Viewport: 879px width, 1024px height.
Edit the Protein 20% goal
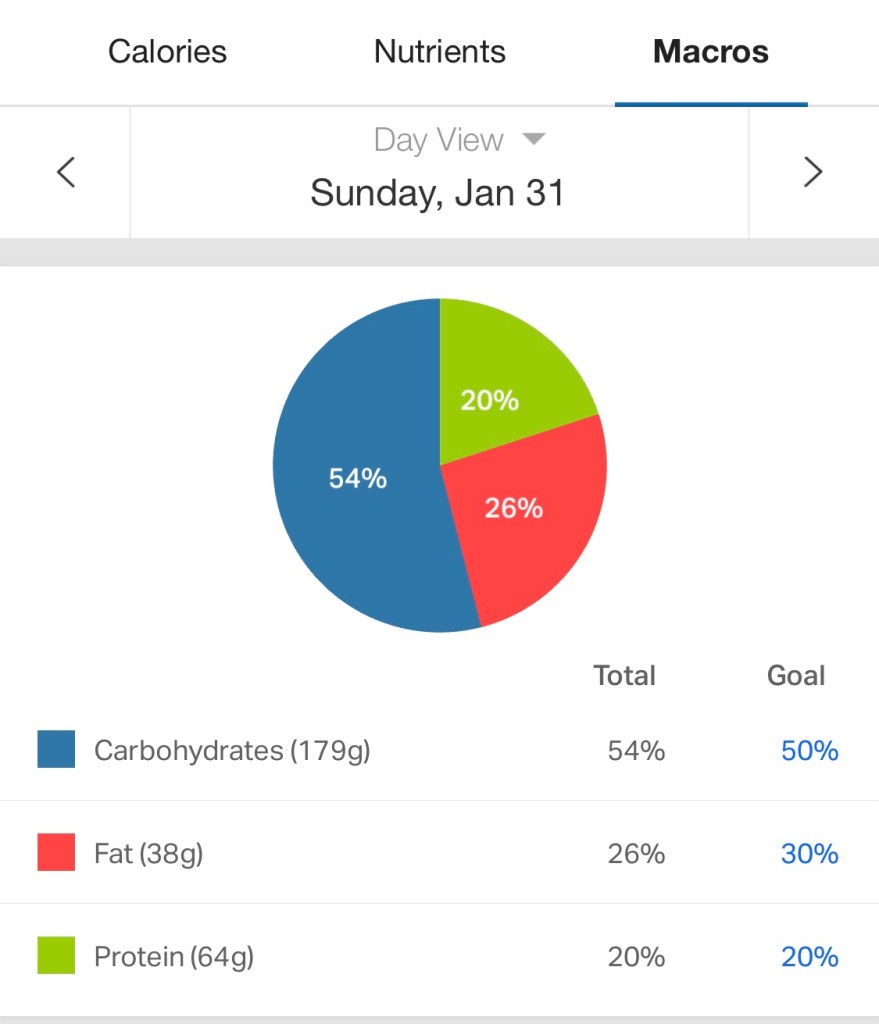[x=809, y=957]
